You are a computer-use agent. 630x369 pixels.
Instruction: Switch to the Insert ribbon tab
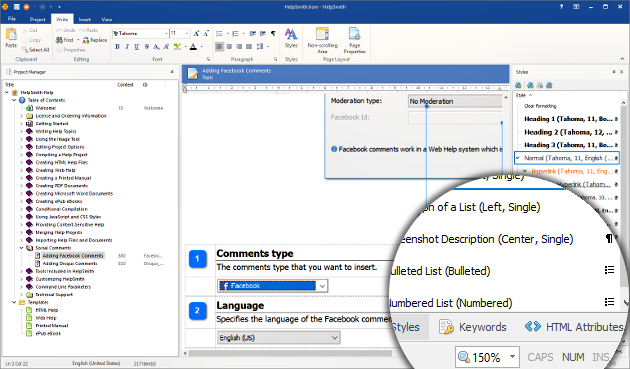pyautogui.click(x=84, y=19)
